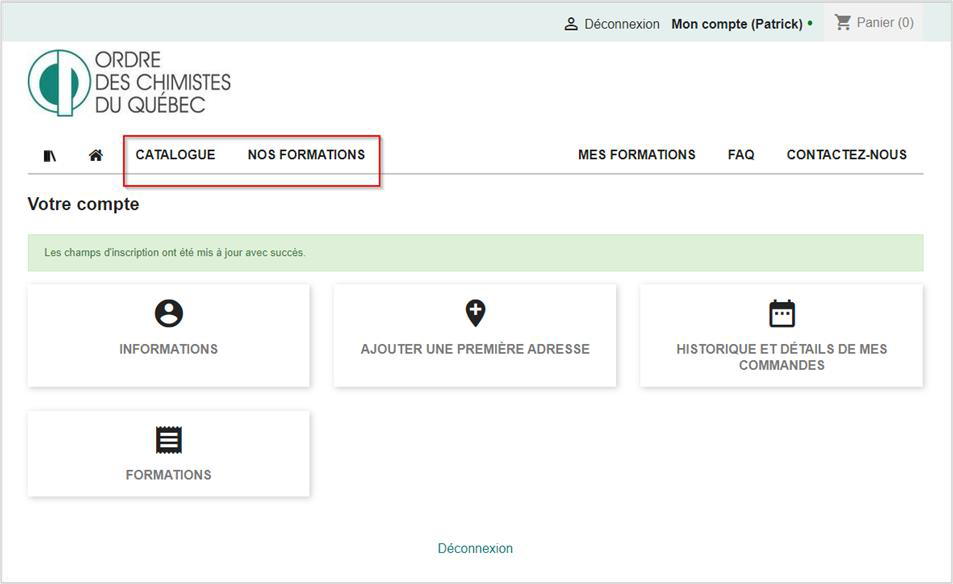Click the top bar Déconnexion link

point(621,24)
